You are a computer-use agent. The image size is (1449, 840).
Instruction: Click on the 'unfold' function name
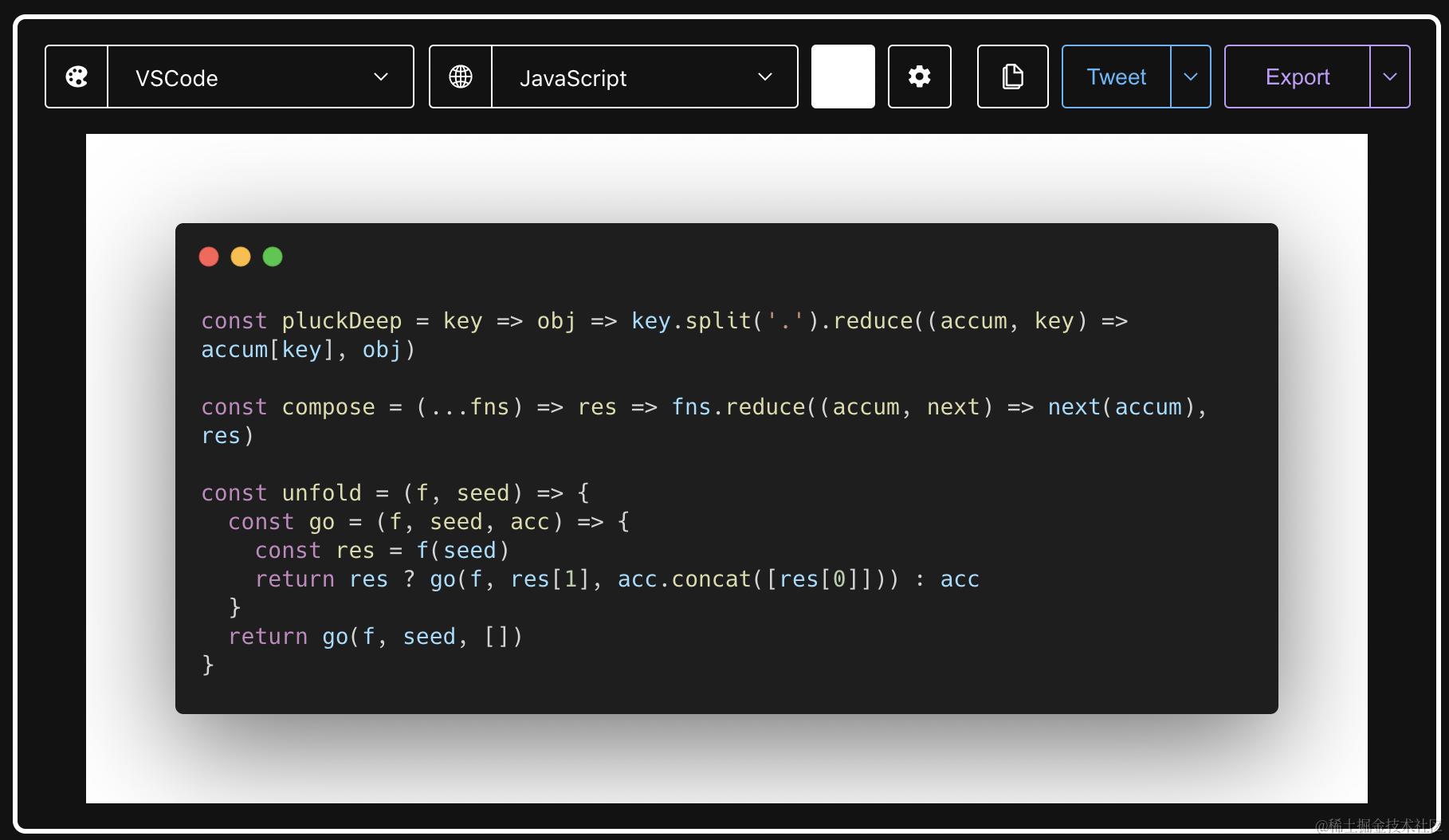point(322,493)
